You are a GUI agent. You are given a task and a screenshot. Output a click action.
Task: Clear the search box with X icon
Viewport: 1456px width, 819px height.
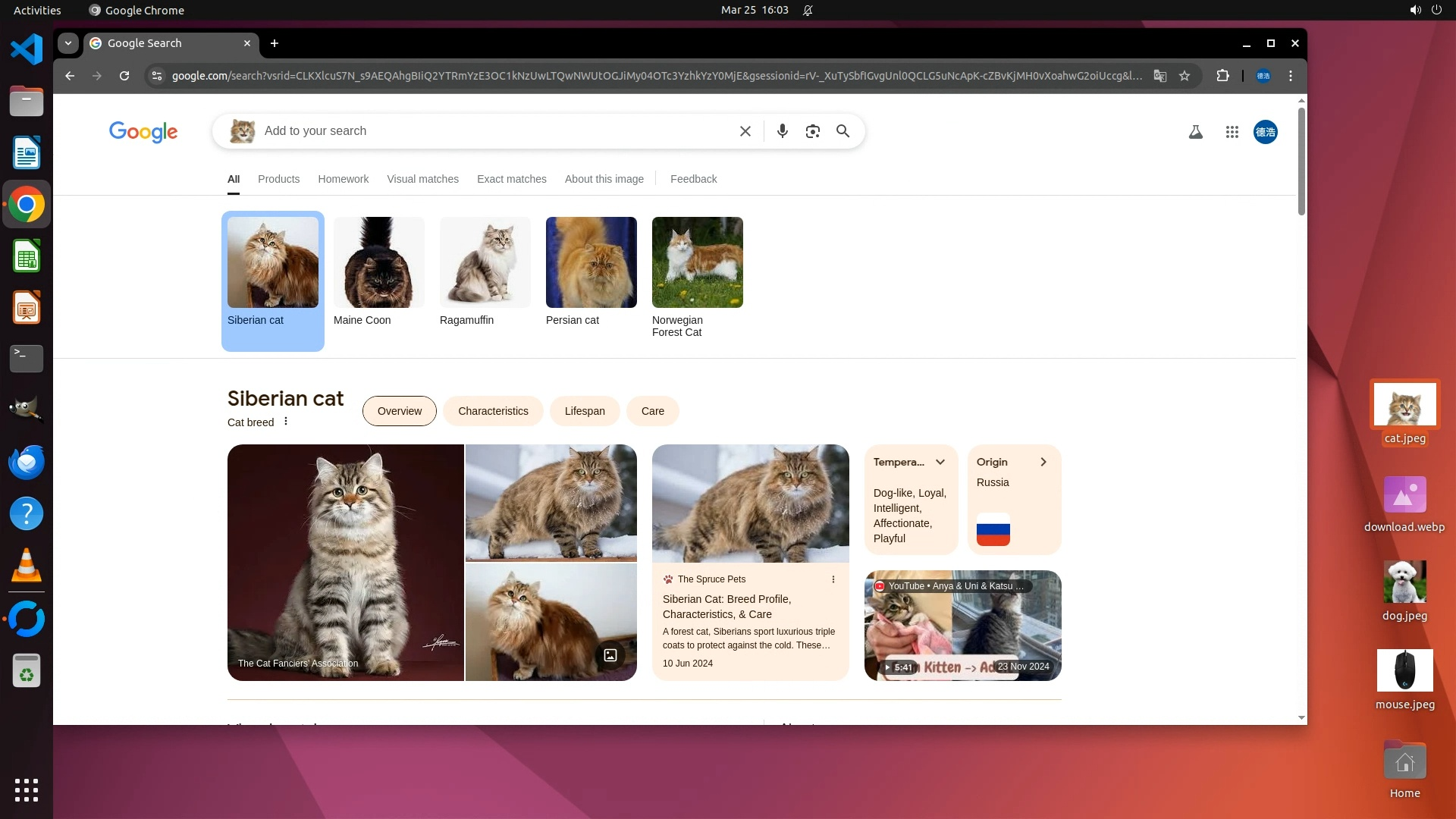745,131
